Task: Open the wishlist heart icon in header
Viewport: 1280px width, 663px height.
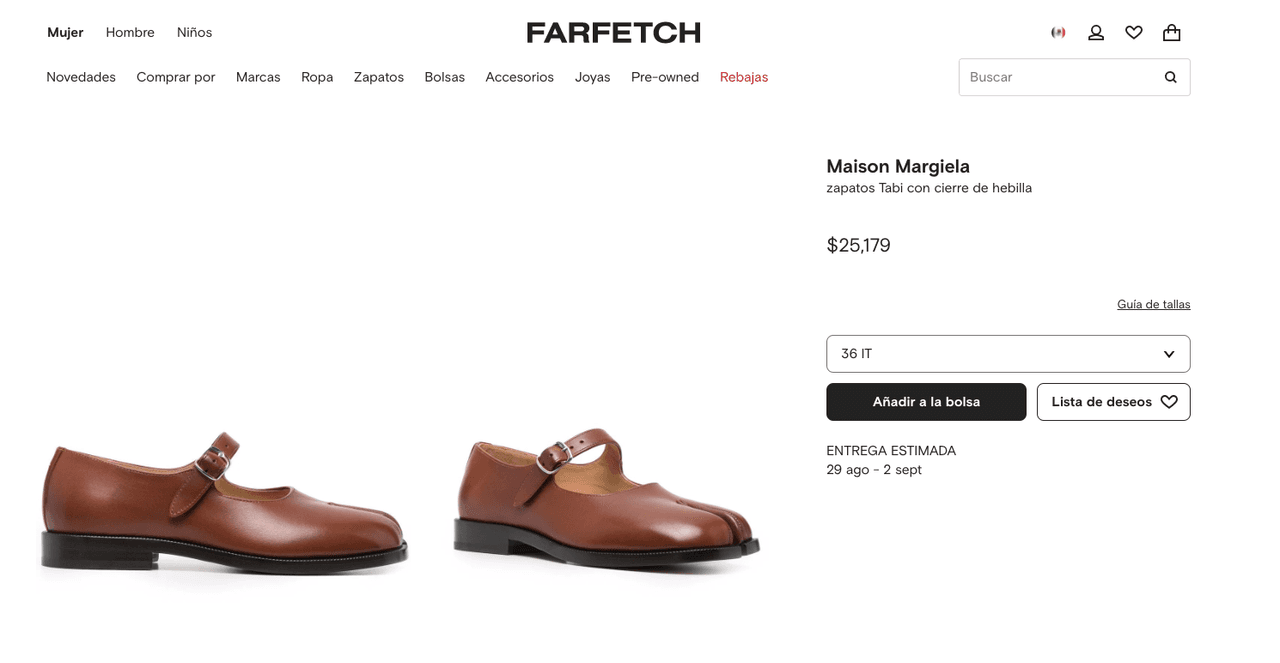Action: (1134, 33)
